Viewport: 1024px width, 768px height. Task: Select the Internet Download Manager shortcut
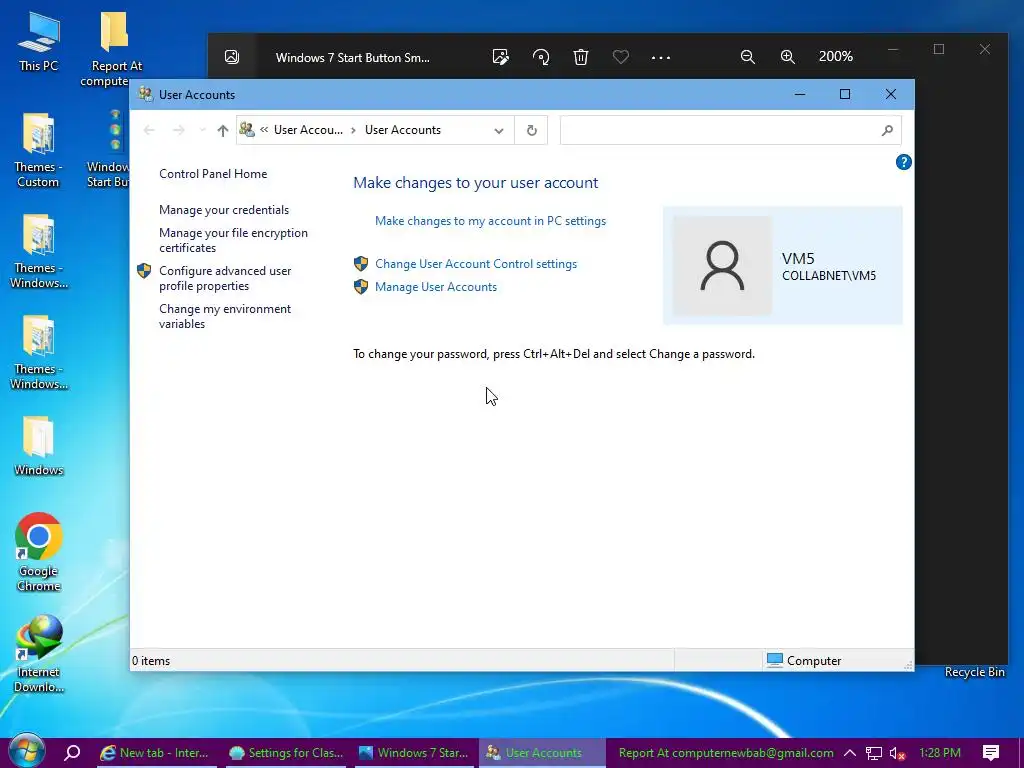point(39,654)
